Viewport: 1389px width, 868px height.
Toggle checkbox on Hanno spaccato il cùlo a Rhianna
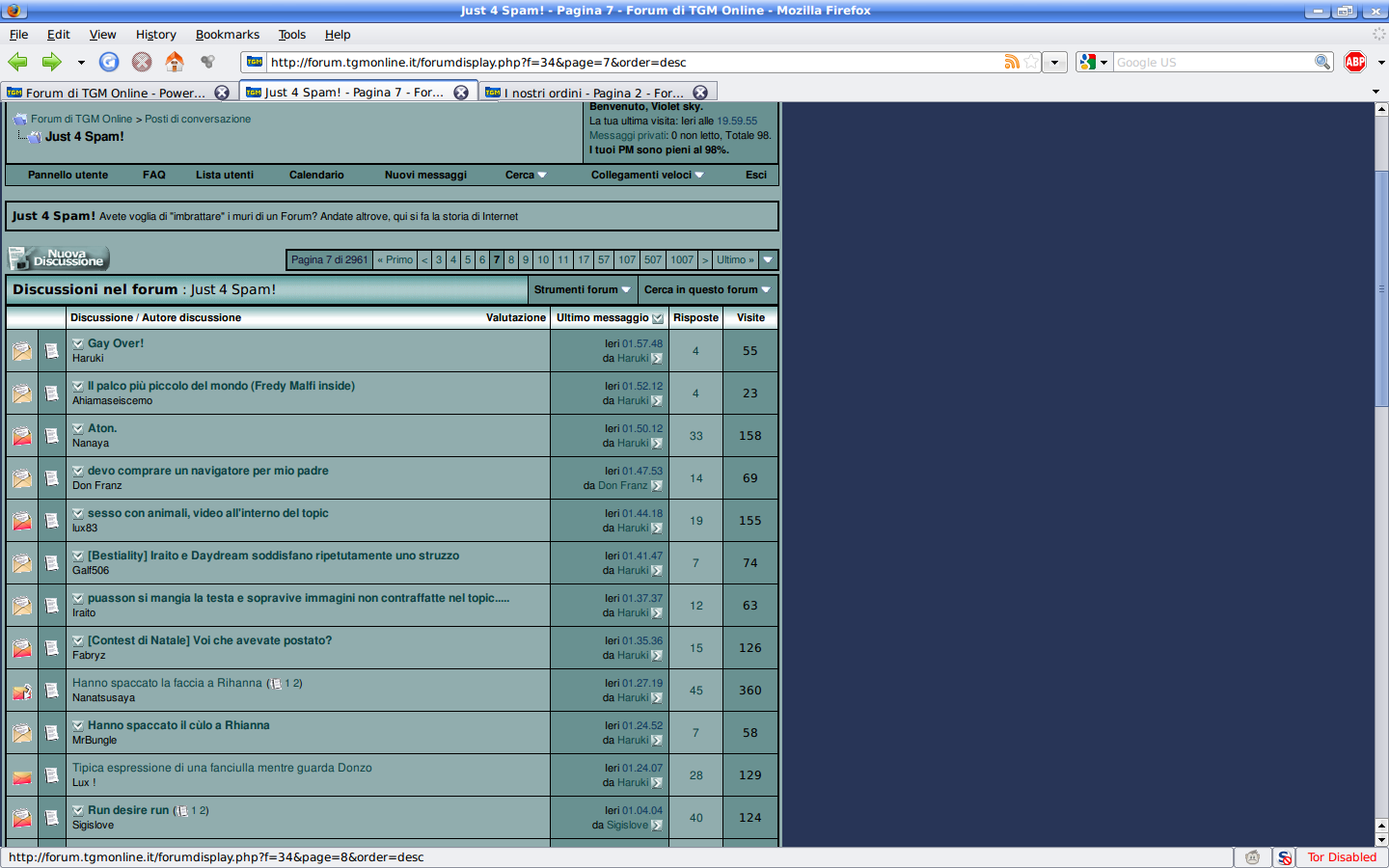click(78, 725)
